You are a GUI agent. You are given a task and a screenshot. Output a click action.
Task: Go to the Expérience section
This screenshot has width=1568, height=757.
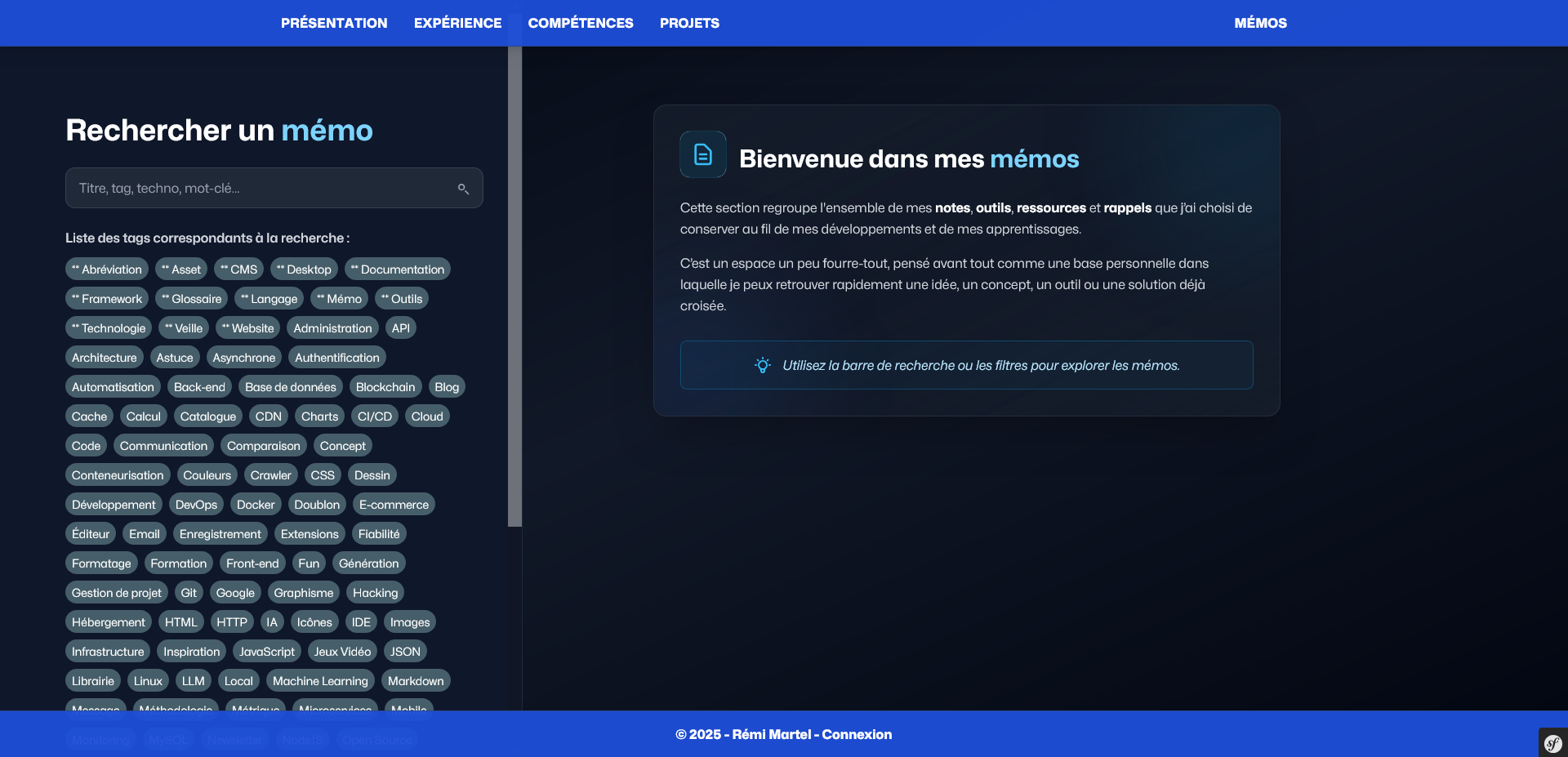tap(457, 23)
